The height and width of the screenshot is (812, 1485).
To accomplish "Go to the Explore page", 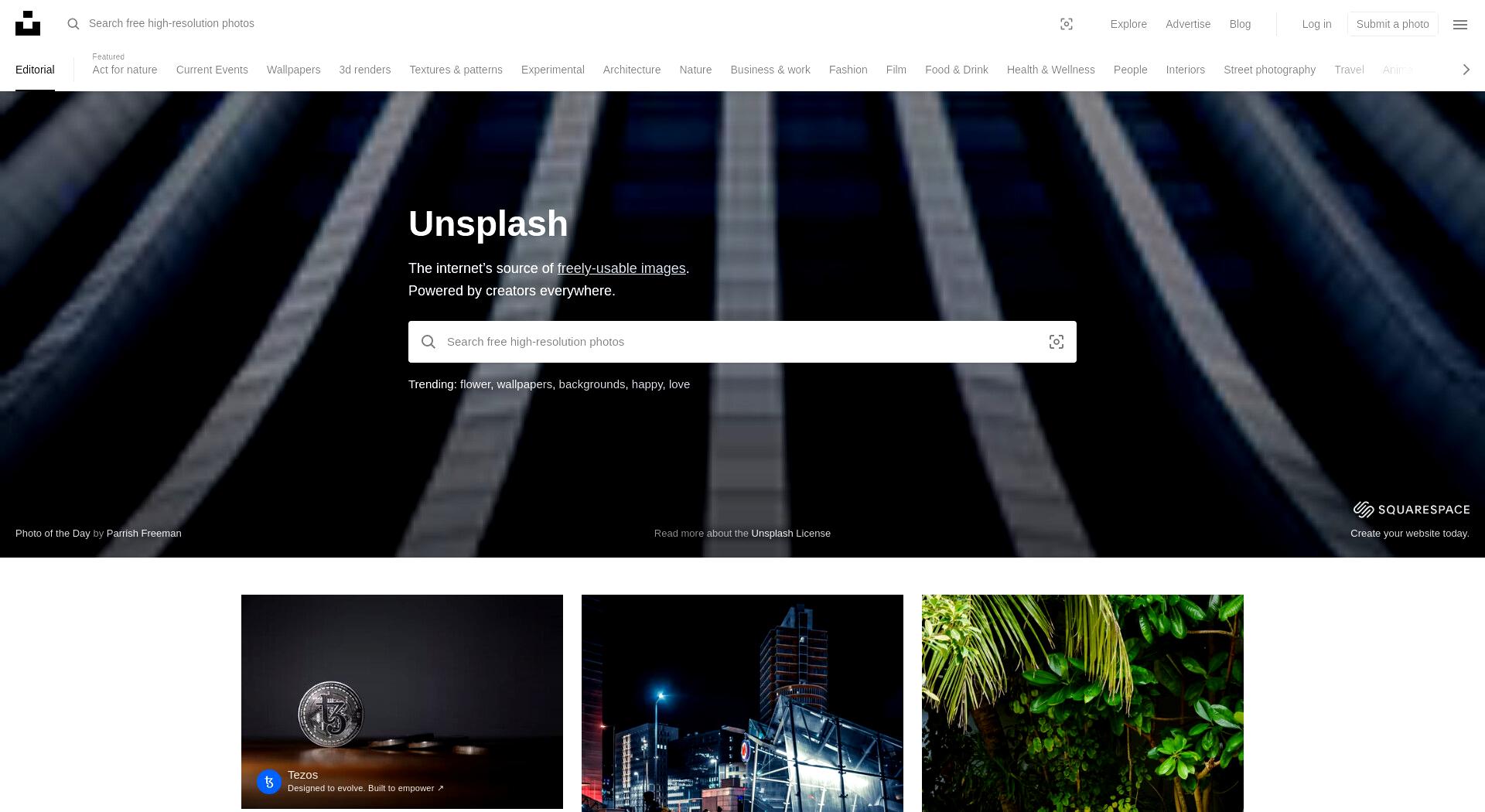I will 1128,24.
